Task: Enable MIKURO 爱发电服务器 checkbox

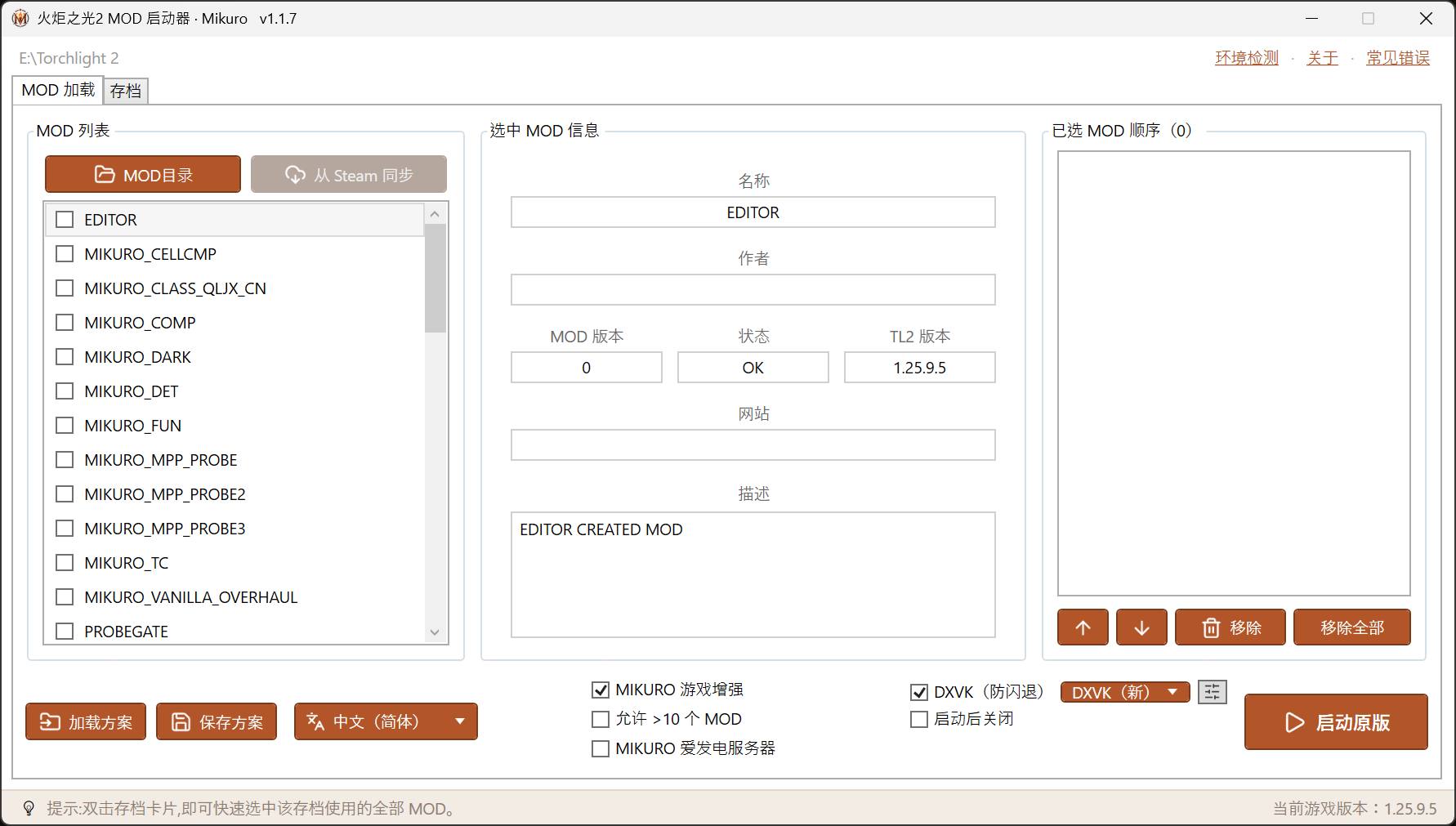Action: 601,748
